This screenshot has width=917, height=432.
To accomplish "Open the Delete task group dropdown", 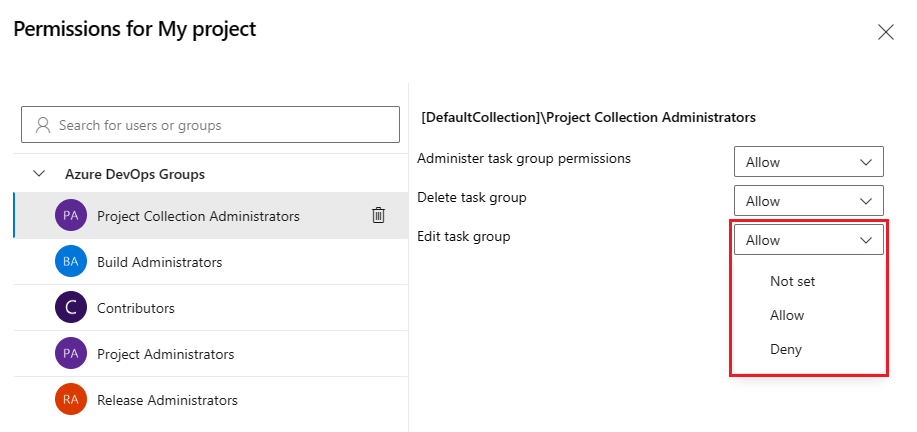I will [808, 201].
